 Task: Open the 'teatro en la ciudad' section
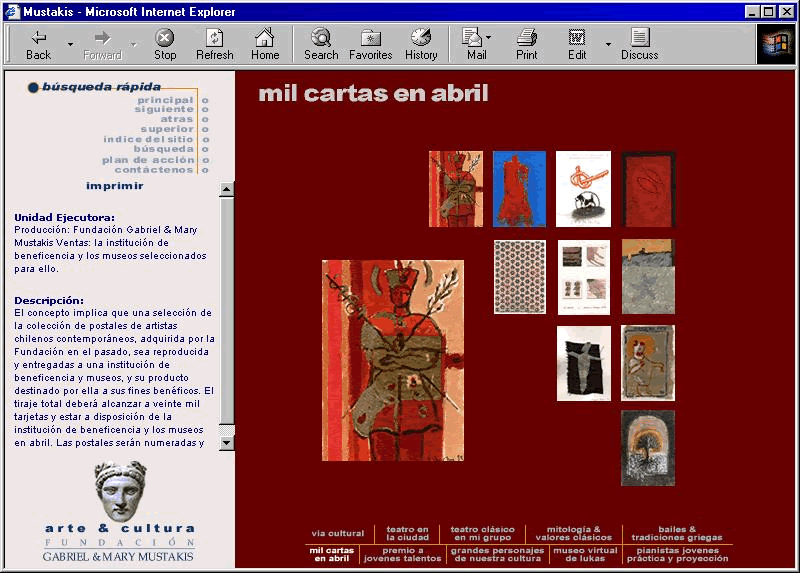click(408, 533)
